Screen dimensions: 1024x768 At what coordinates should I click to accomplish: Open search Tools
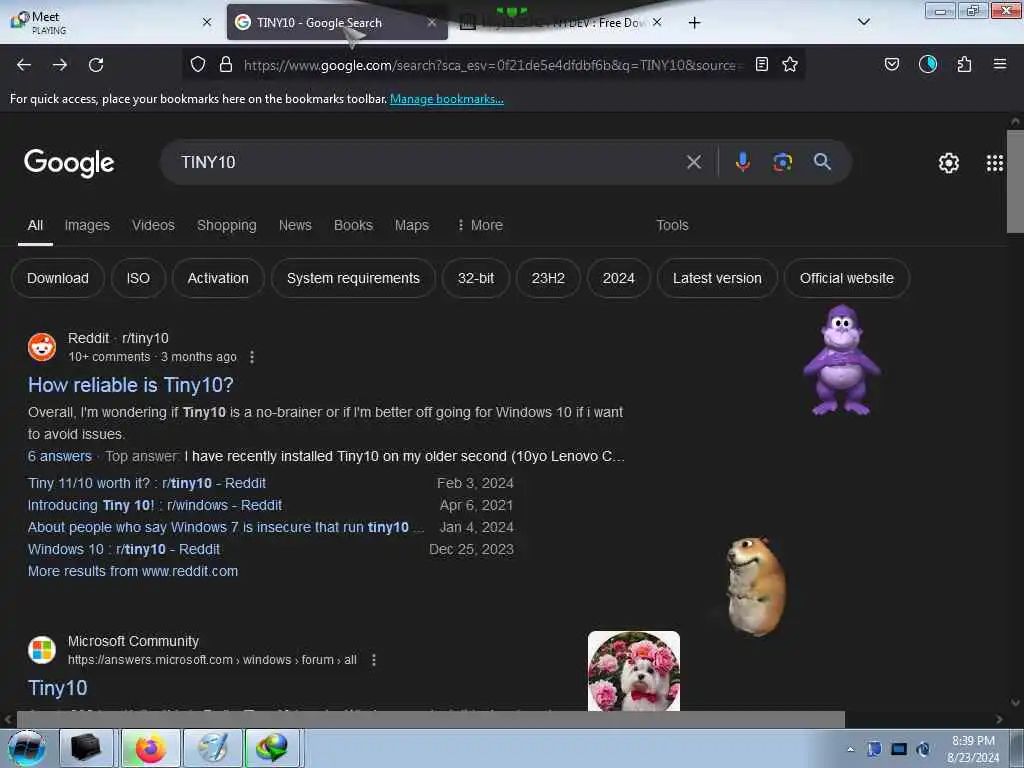(672, 225)
